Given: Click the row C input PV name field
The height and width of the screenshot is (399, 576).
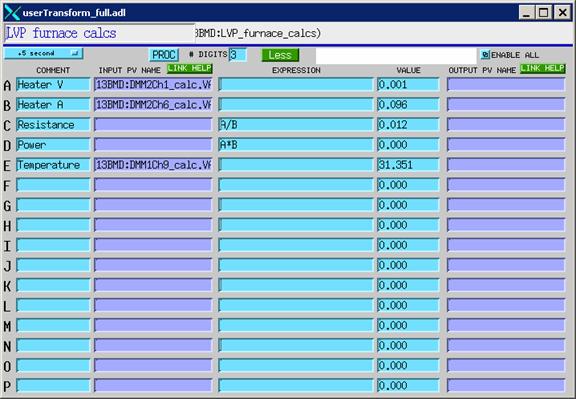Looking at the screenshot, I should (x=153, y=125).
